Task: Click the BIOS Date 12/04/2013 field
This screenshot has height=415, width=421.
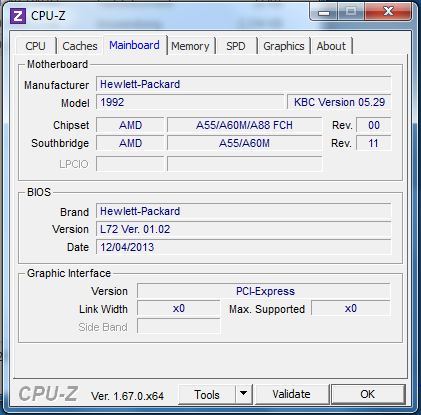Action: 244,247
